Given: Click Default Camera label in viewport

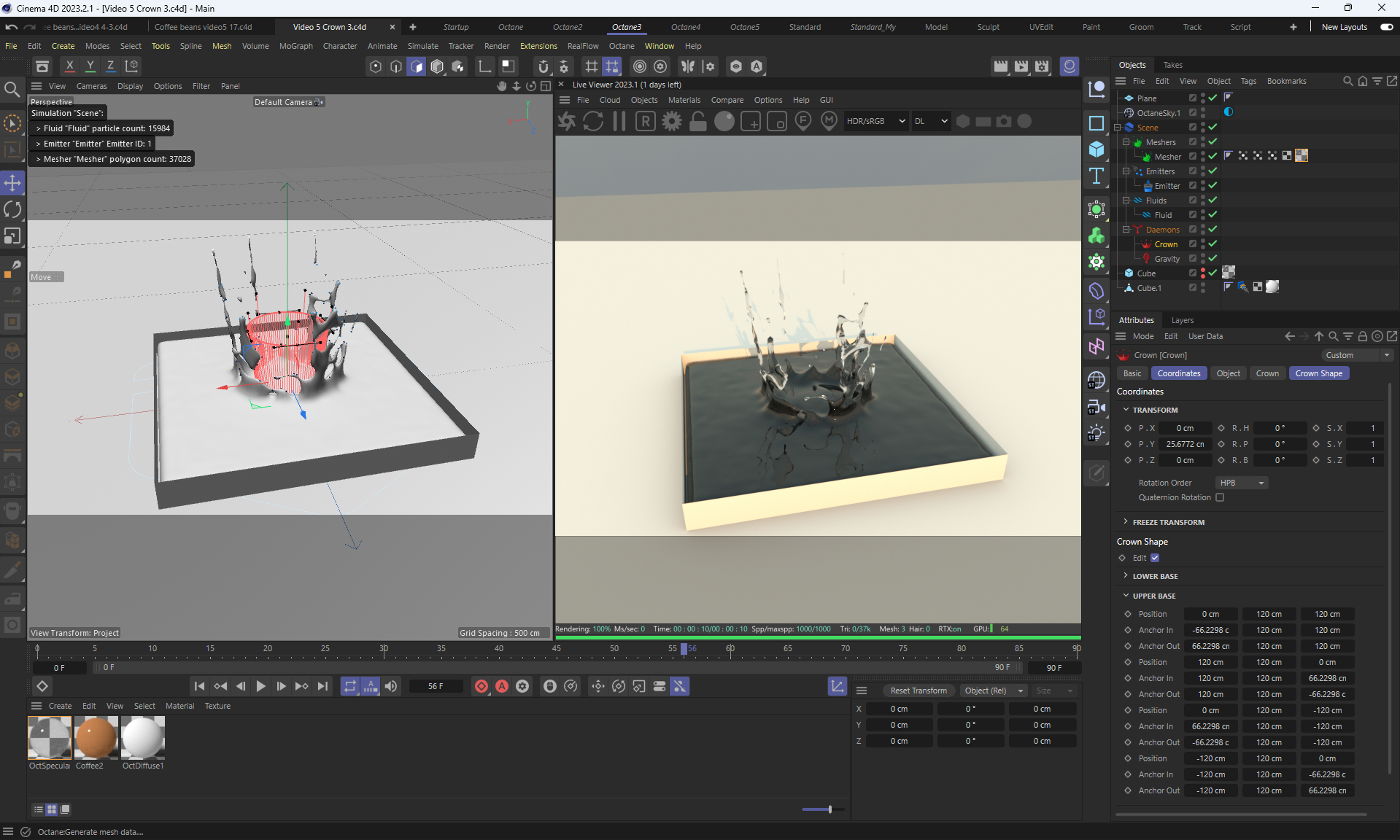Looking at the screenshot, I should coord(283,102).
